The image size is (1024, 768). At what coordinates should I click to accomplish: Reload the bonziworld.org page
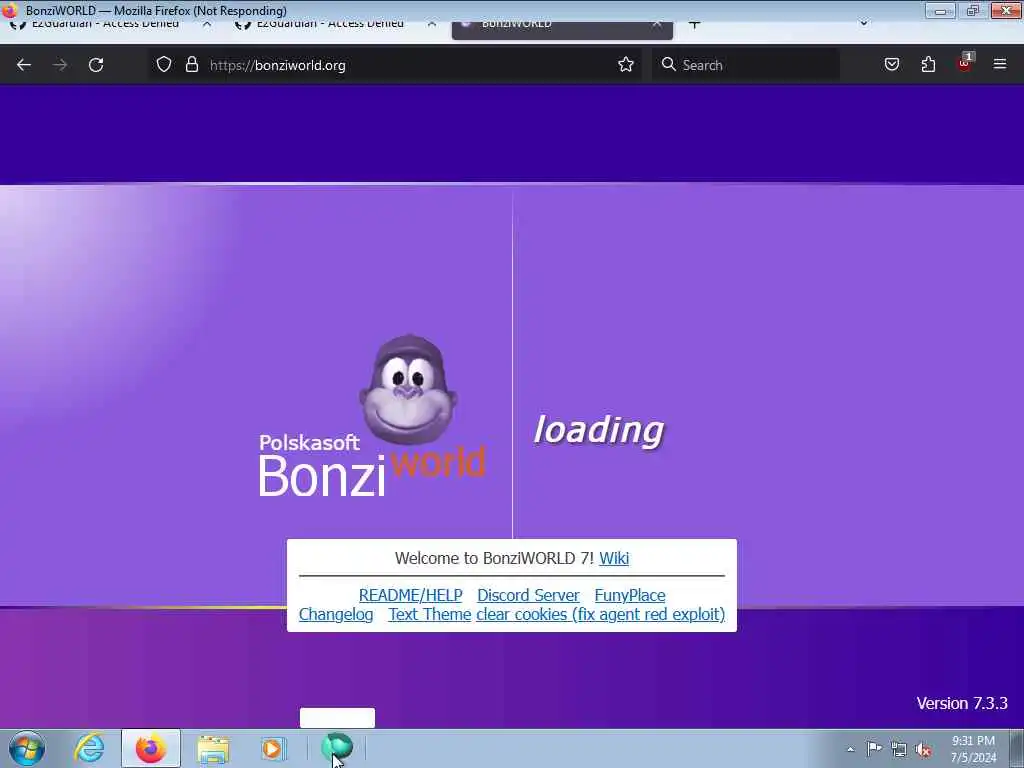tap(96, 65)
